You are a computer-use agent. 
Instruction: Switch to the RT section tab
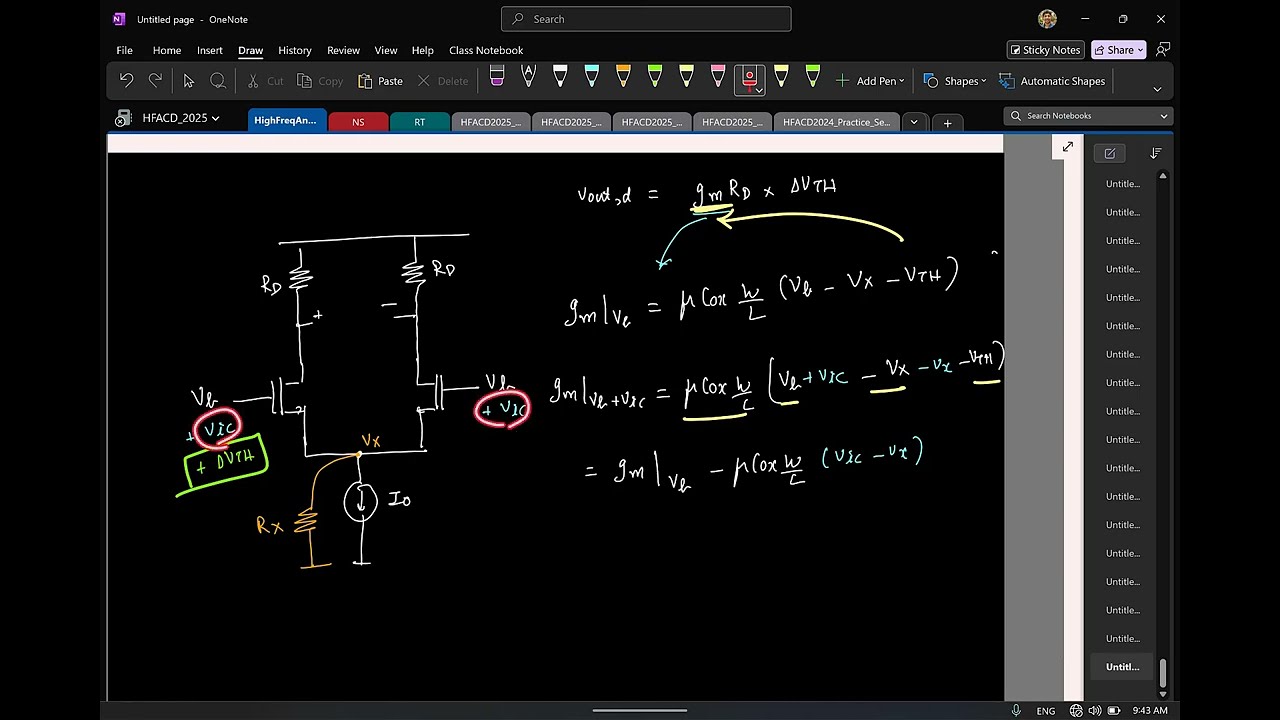pyautogui.click(x=420, y=122)
